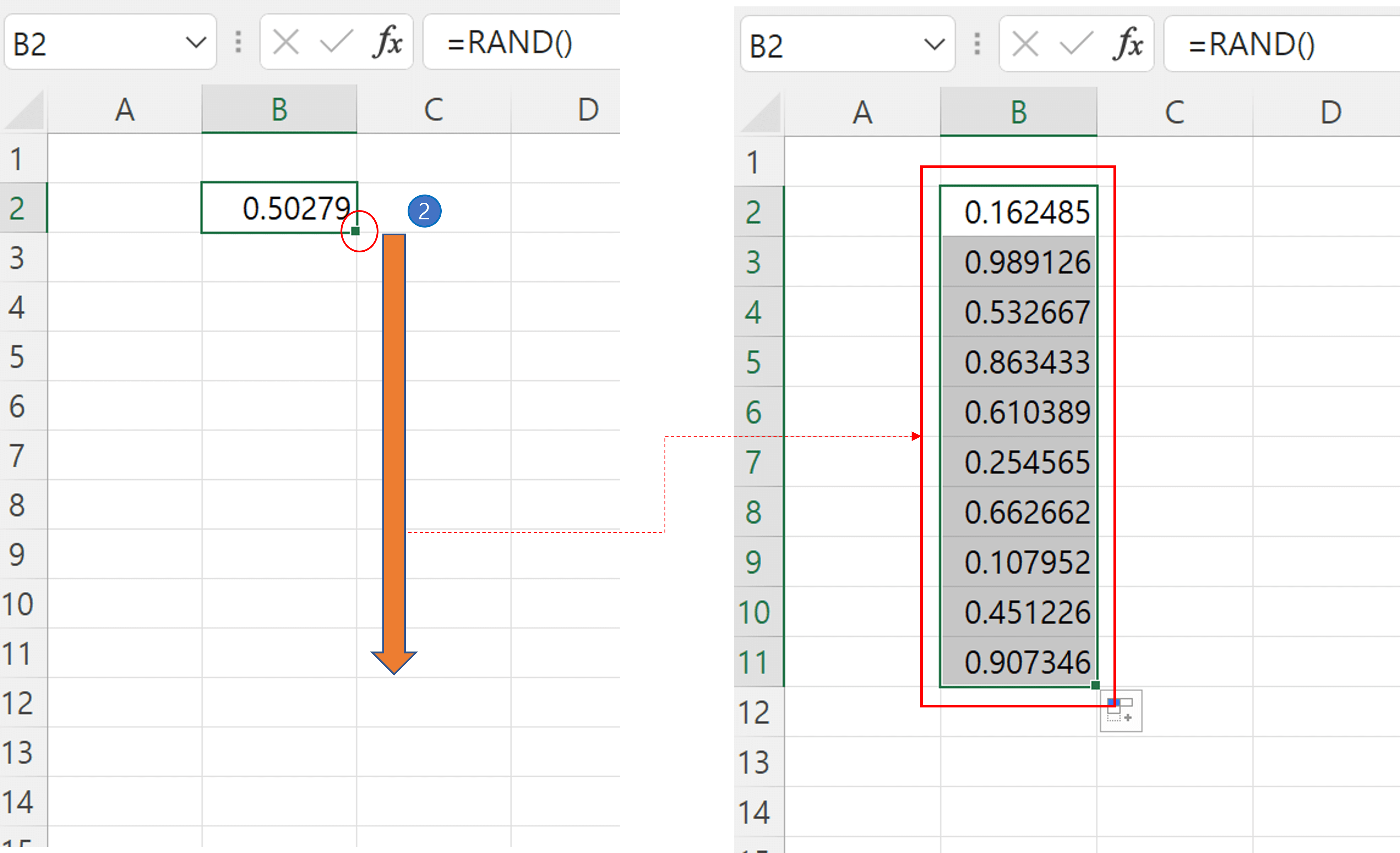Select column B header in left sheet
1400x853 pixels.
pos(279,109)
